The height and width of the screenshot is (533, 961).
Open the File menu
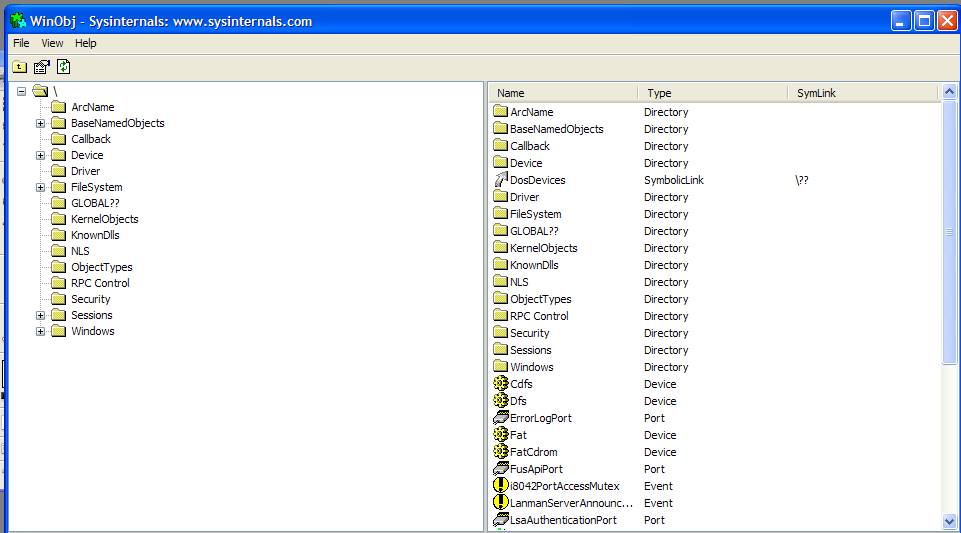[x=21, y=43]
